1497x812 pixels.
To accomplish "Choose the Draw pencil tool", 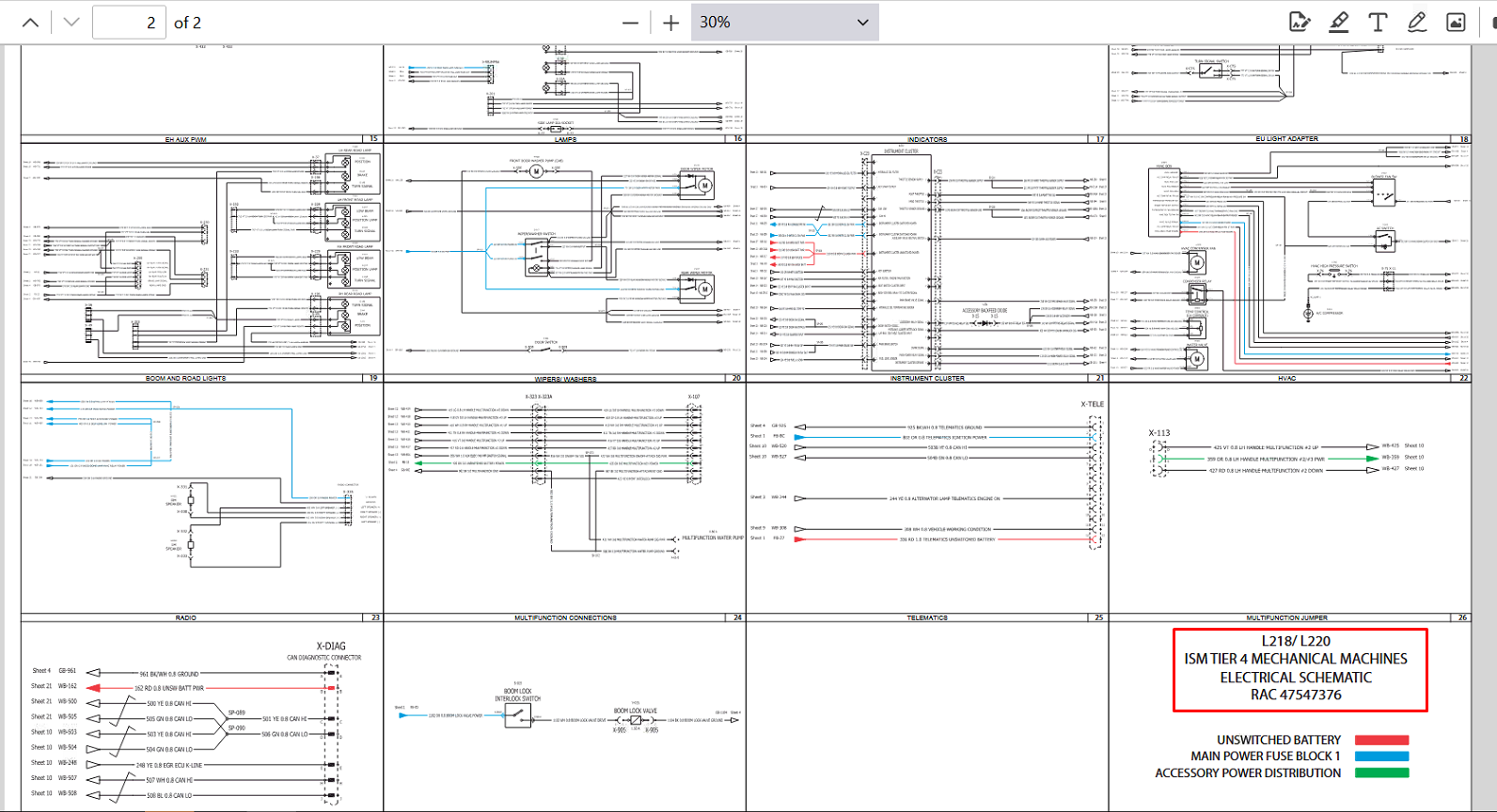I will click(1417, 23).
